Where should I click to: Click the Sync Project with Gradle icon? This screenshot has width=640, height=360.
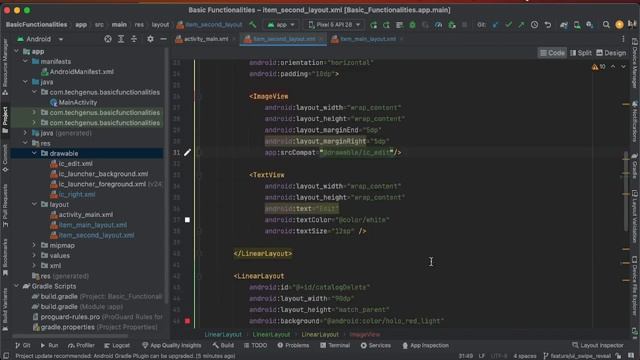(x=564, y=25)
